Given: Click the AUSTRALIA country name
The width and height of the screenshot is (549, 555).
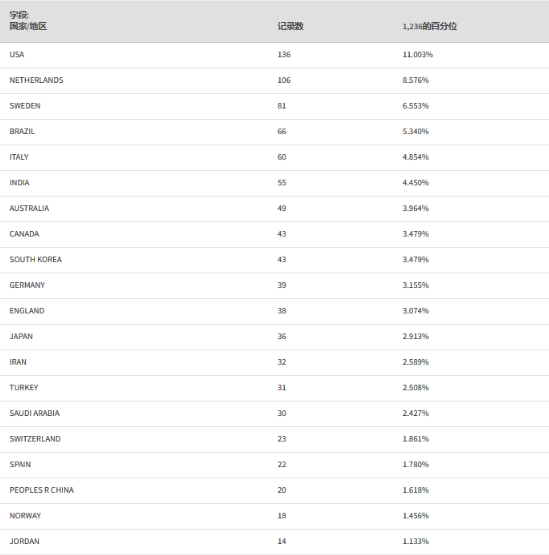Looking at the screenshot, I should pos(29,208).
